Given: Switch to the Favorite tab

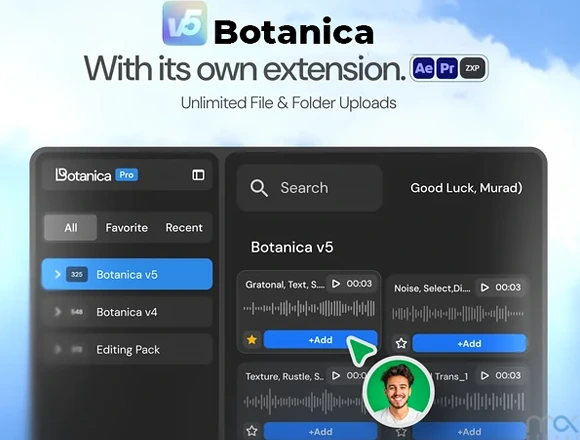Looking at the screenshot, I should [127, 227].
